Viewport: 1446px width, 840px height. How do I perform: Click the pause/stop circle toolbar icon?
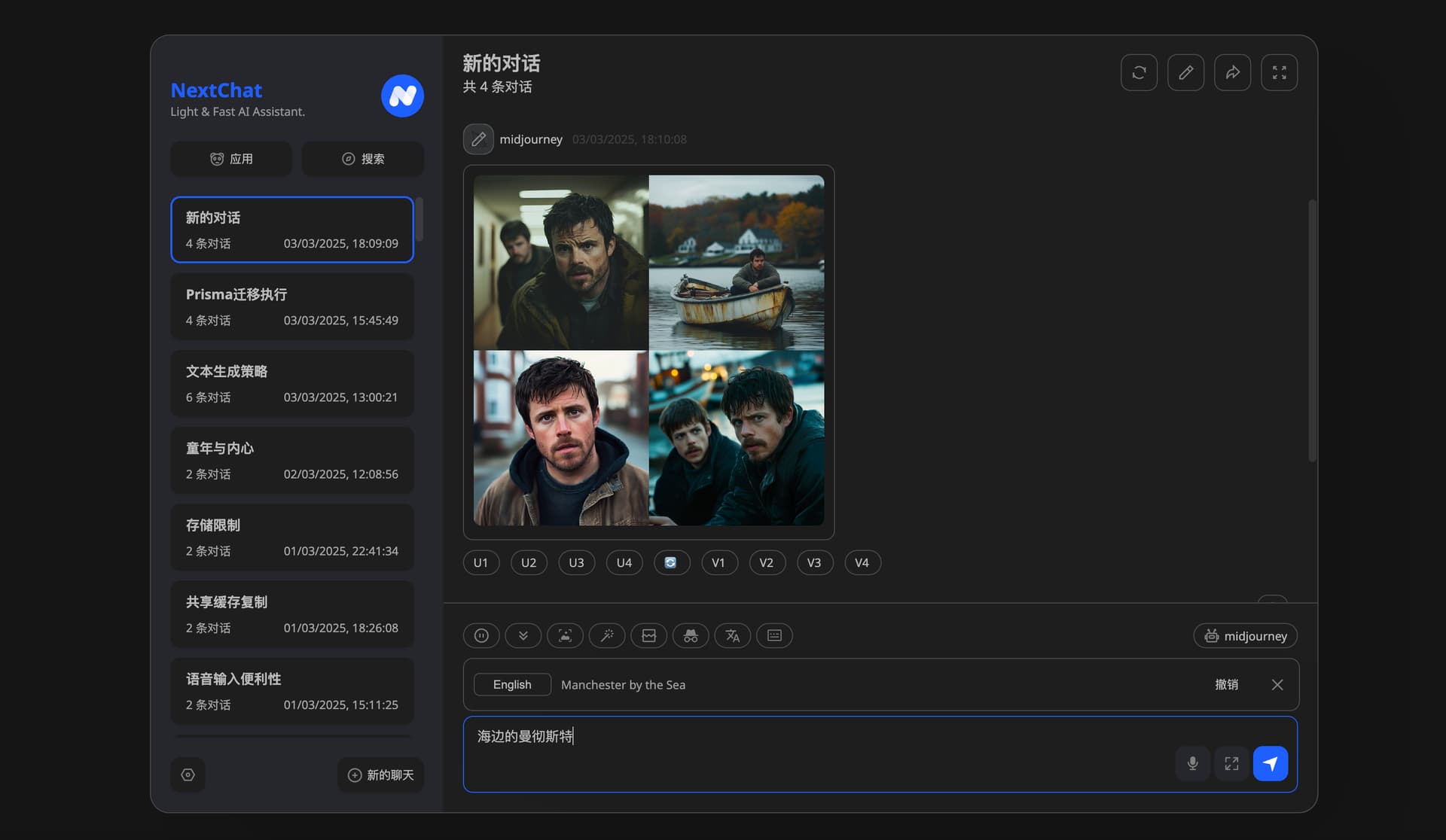(481, 635)
